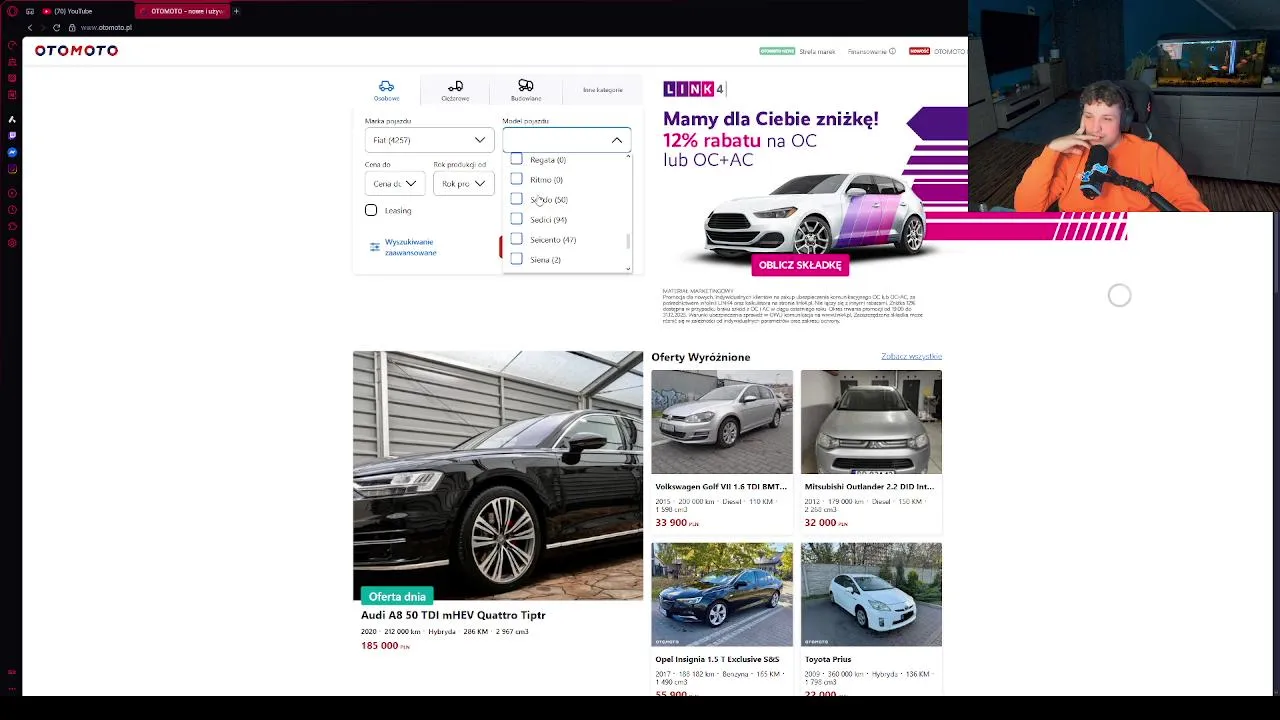Screen dimensions: 1280x720
Task: Open sidebar settings gear icon
Action: pyautogui.click(x=12, y=243)
